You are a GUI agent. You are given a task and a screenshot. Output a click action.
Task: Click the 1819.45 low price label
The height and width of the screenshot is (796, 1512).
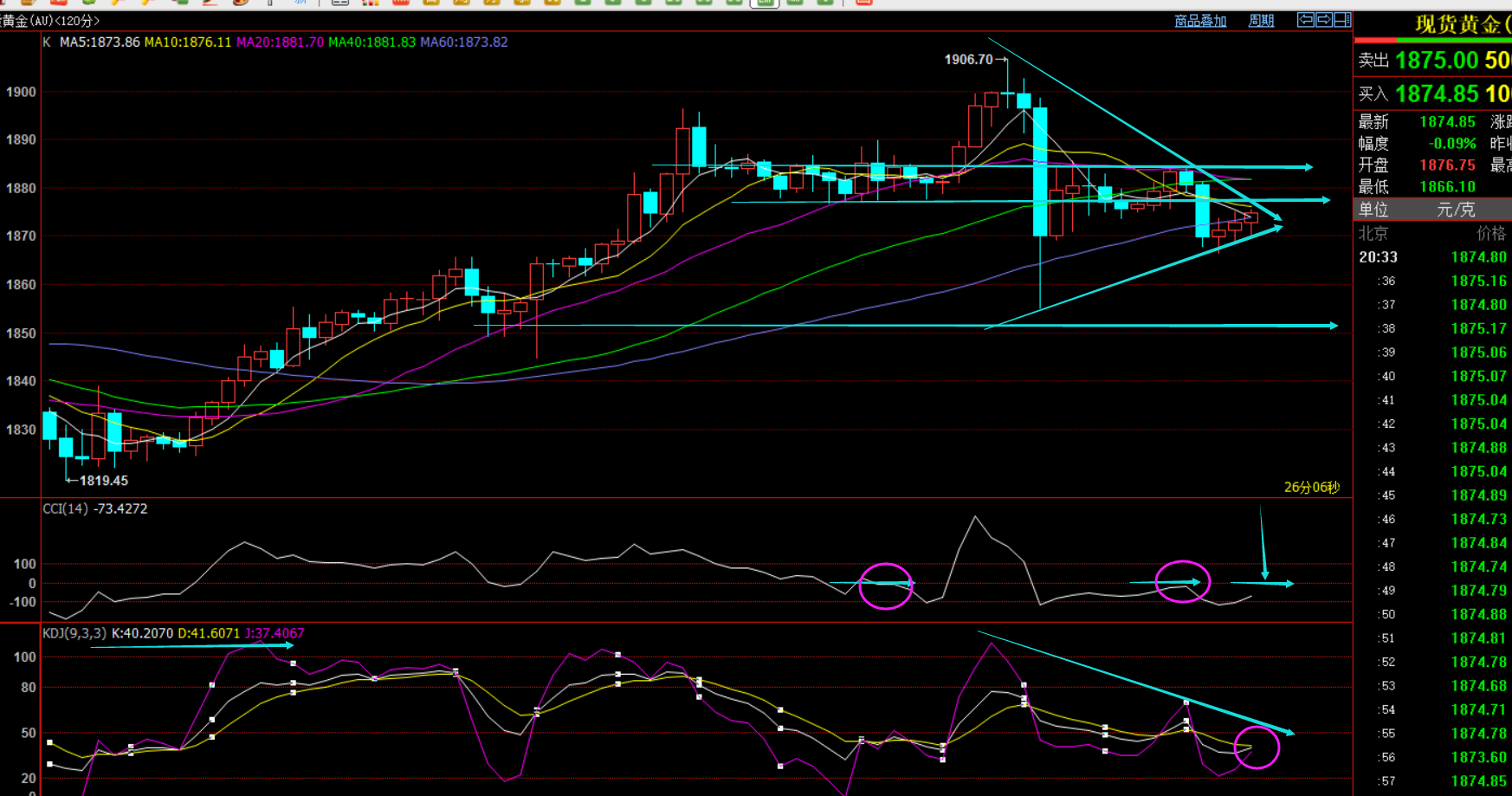104,481
